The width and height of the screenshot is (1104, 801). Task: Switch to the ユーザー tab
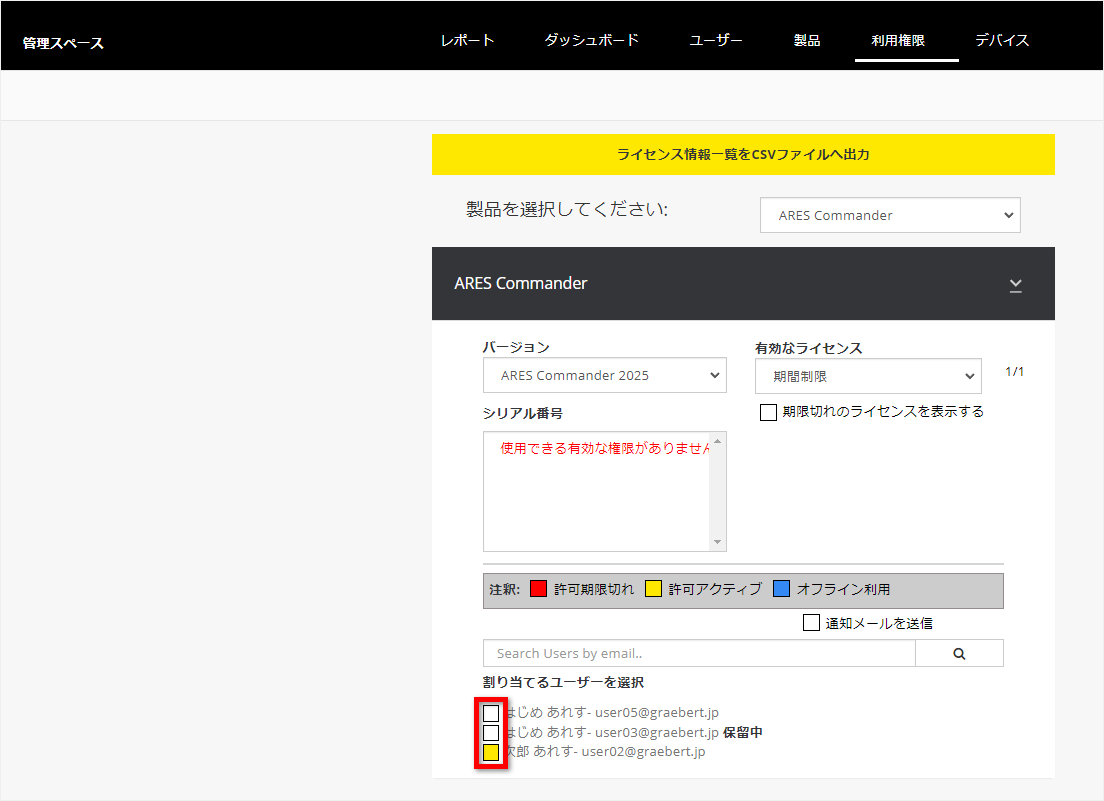point(715,40)
